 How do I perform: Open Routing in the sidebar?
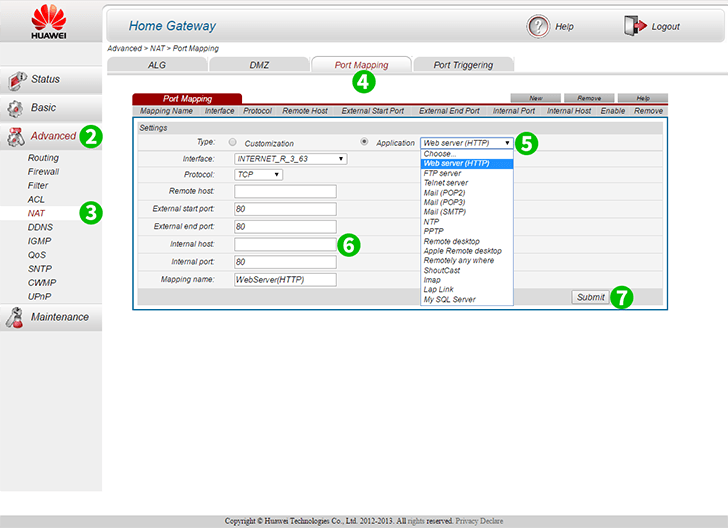pos(43,158)
